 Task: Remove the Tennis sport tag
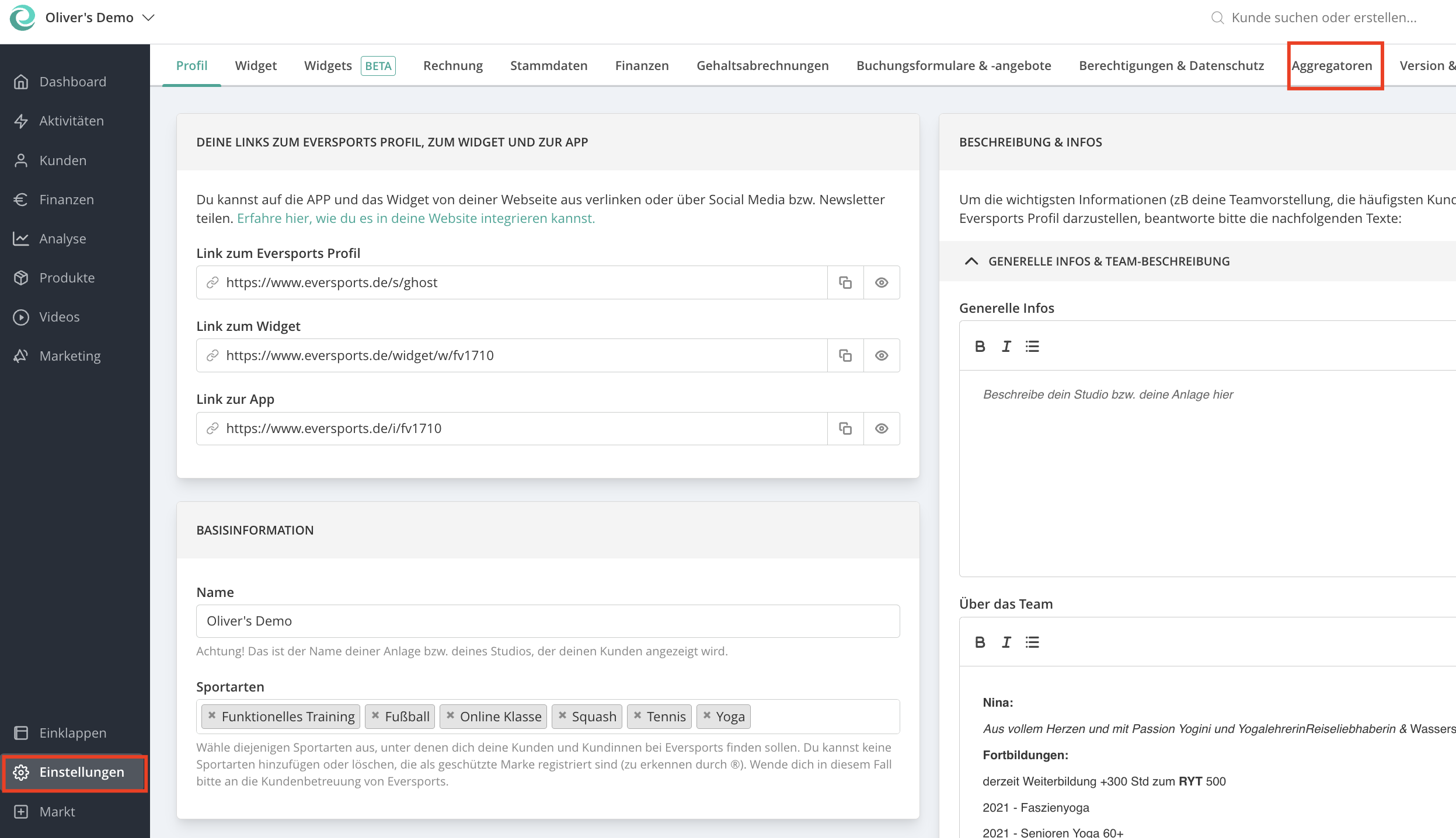pyautogui.click(x=638, y=715)
